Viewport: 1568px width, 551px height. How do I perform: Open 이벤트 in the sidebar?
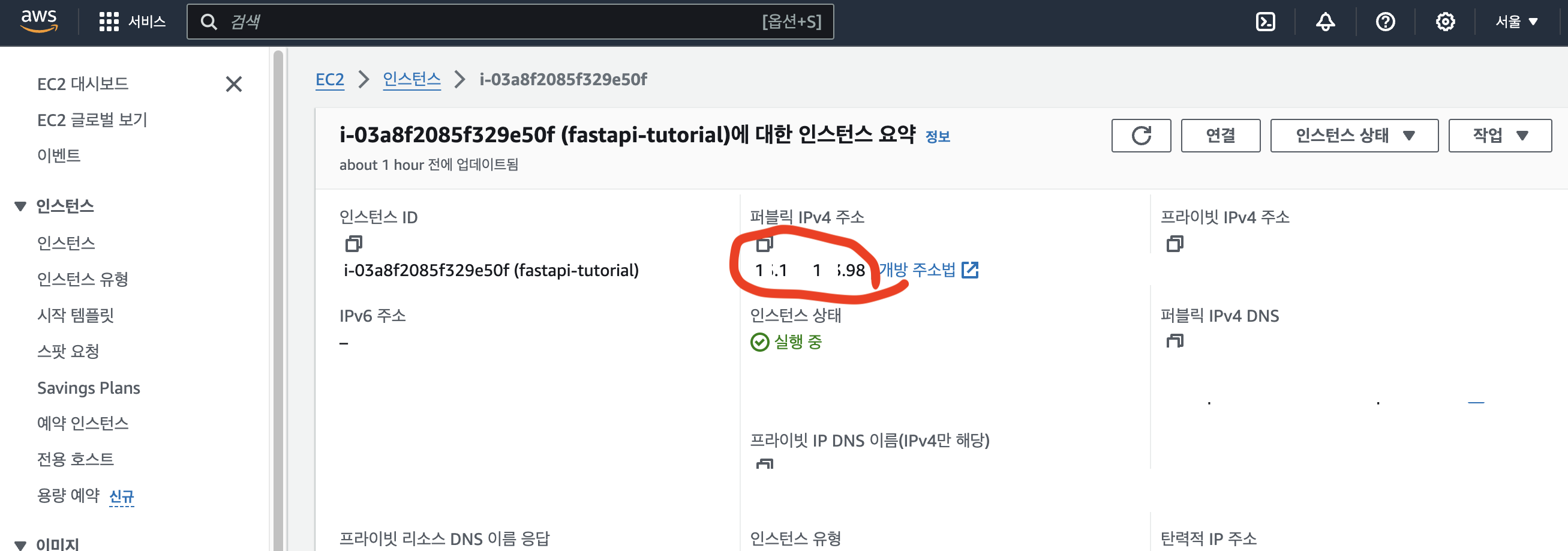click(x=58, y=156)
